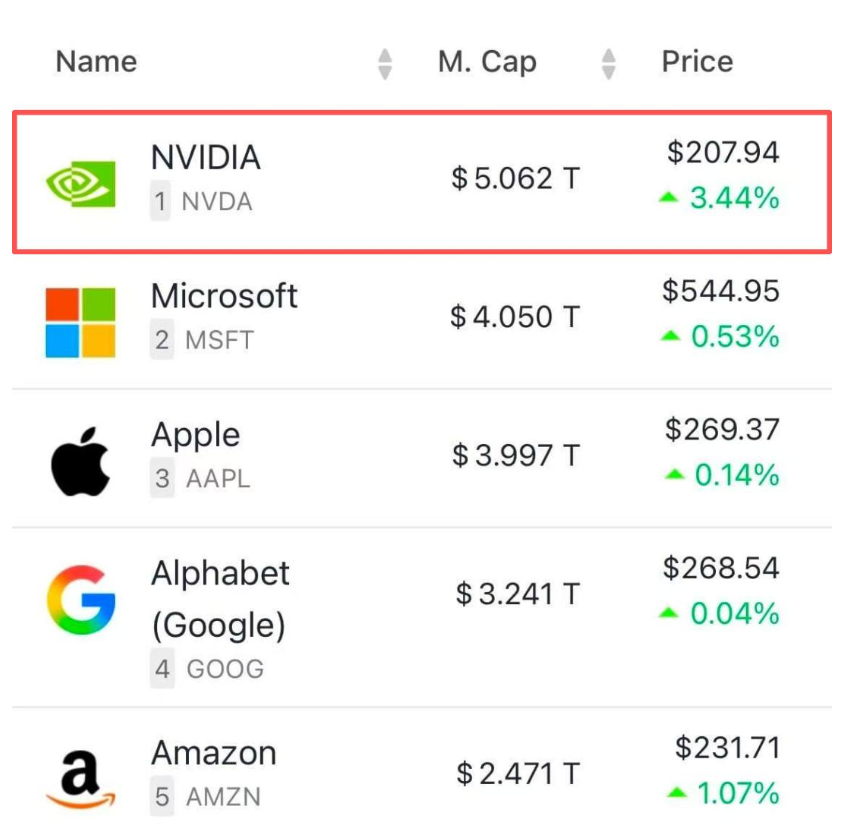Open the Microsoft company link

224,296
